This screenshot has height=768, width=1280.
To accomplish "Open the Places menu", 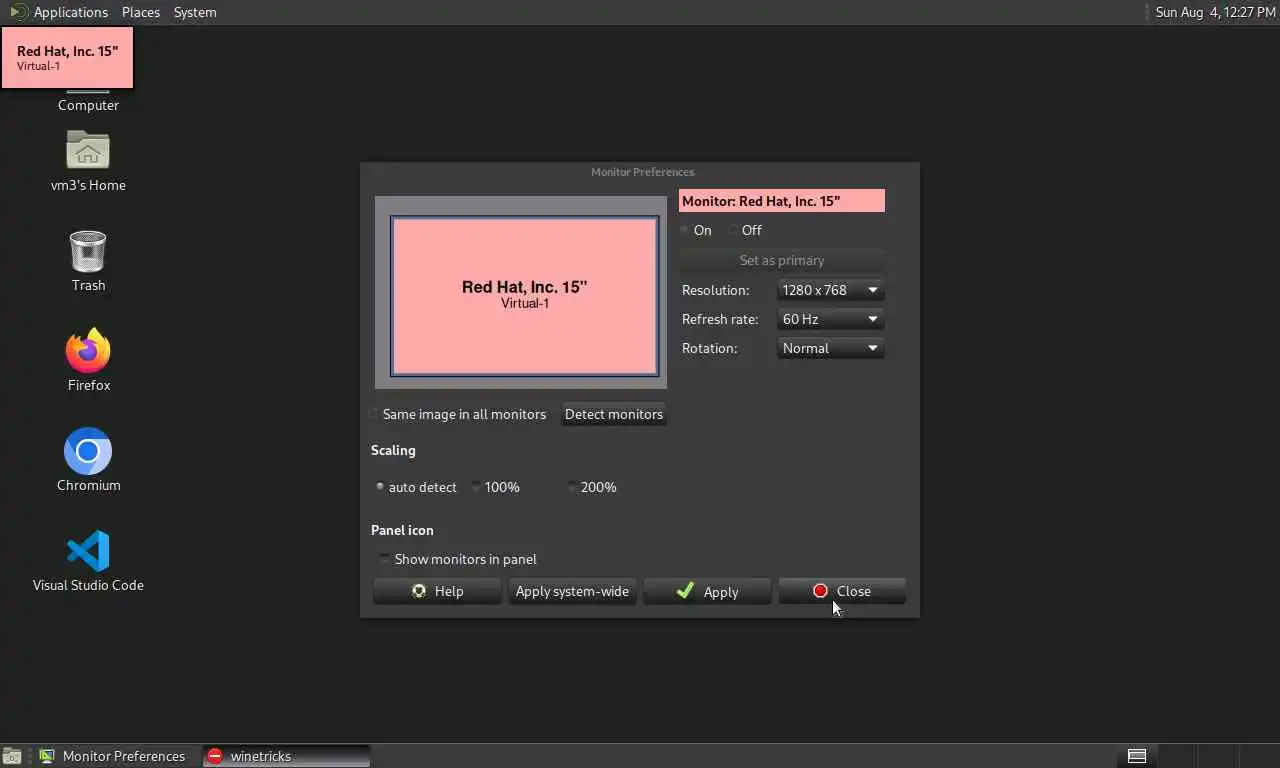I will (x=141, y=12).
